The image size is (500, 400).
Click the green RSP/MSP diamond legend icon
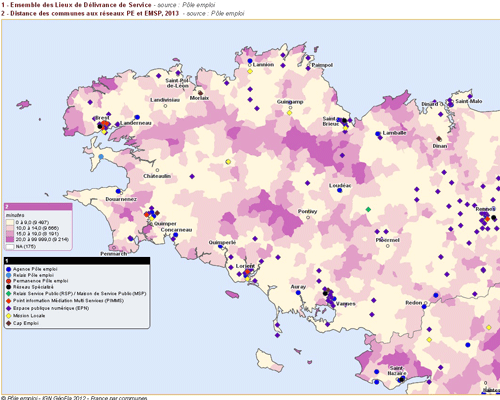(x=9, y=294)
